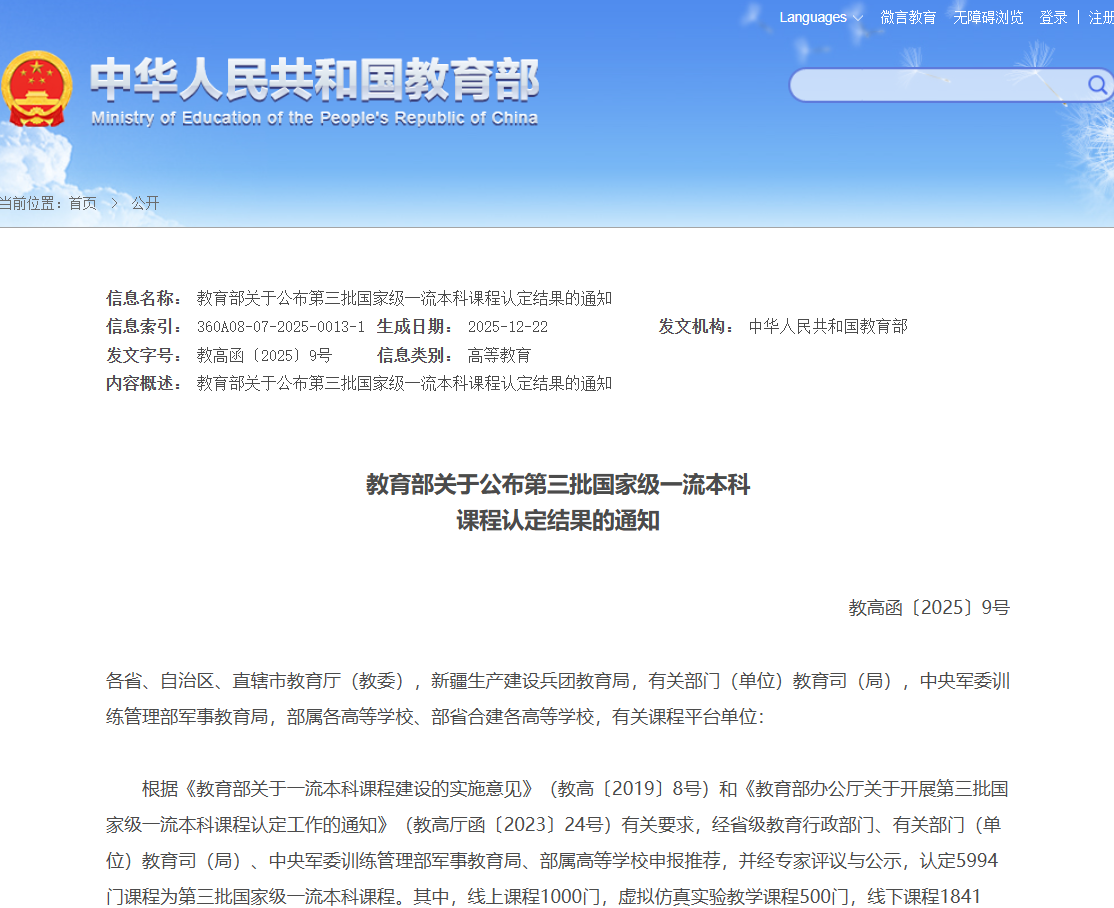Viewport: 1114px width, 908px height.
Task: Click the English Ministry of Education subtitle
Action: point(314,118)
